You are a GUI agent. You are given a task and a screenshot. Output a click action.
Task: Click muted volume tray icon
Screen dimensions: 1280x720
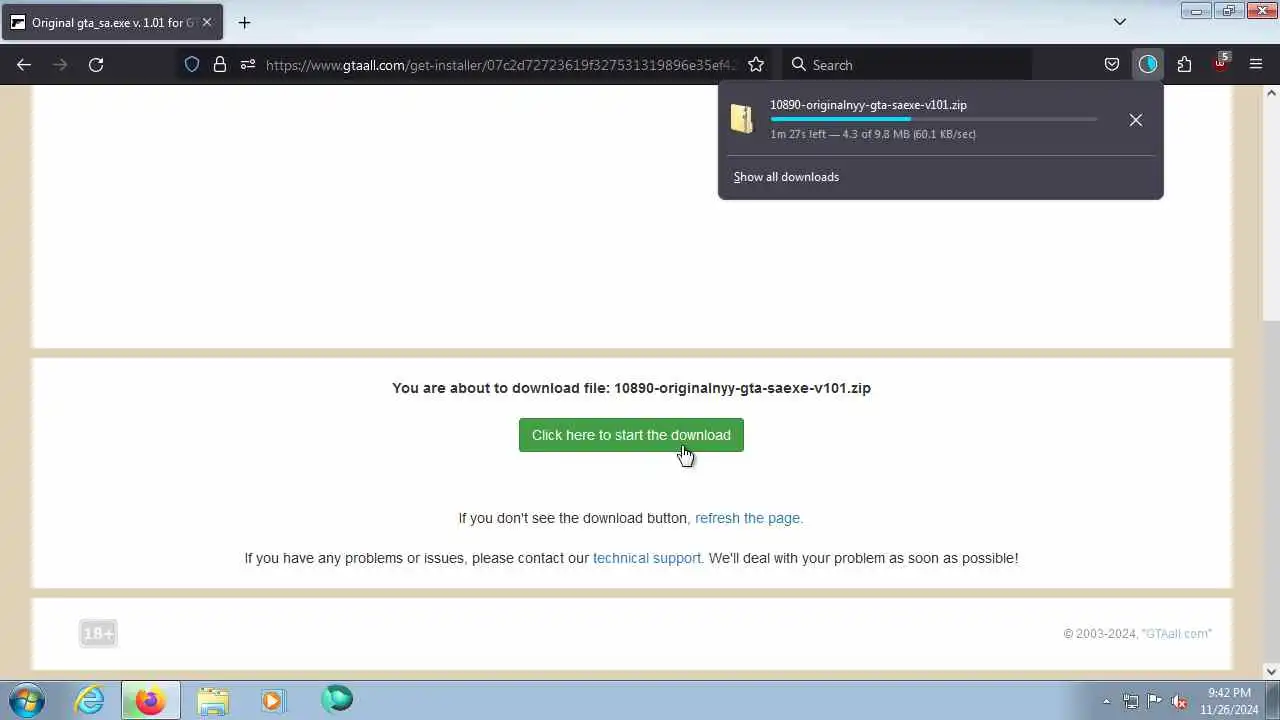tap(1179, 701)
